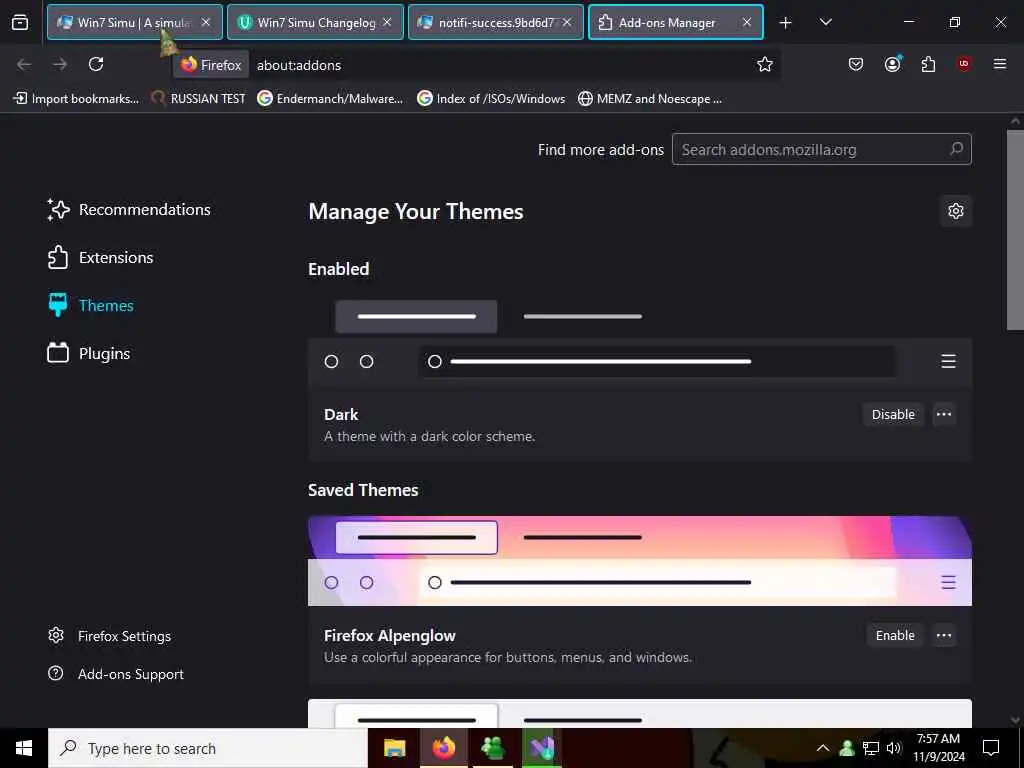Open Extensions category in sidebar
Screen dimensions: 1024x768
[101, 257]
